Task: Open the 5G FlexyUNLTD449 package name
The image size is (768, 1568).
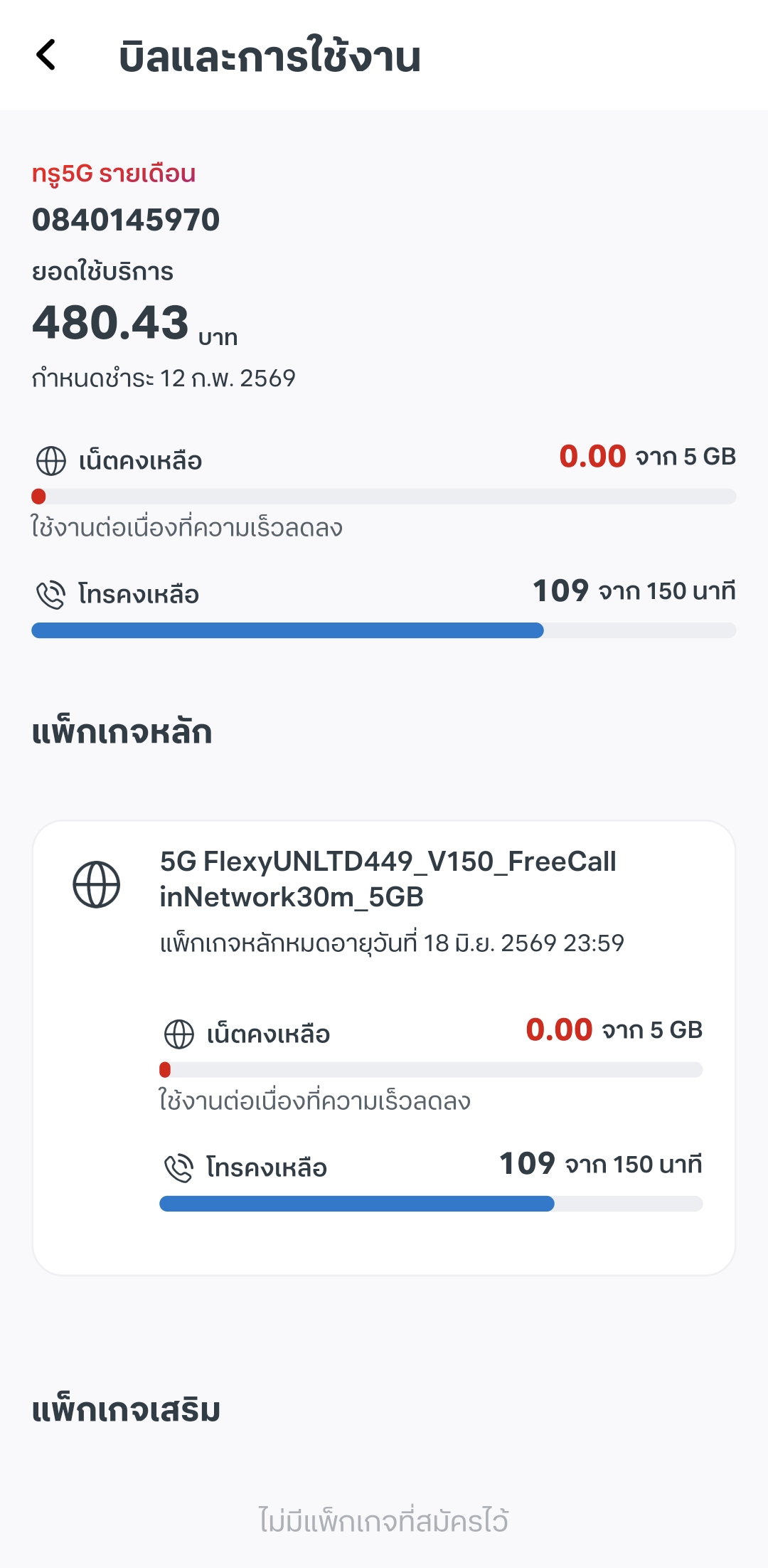Action: [388, 879]
